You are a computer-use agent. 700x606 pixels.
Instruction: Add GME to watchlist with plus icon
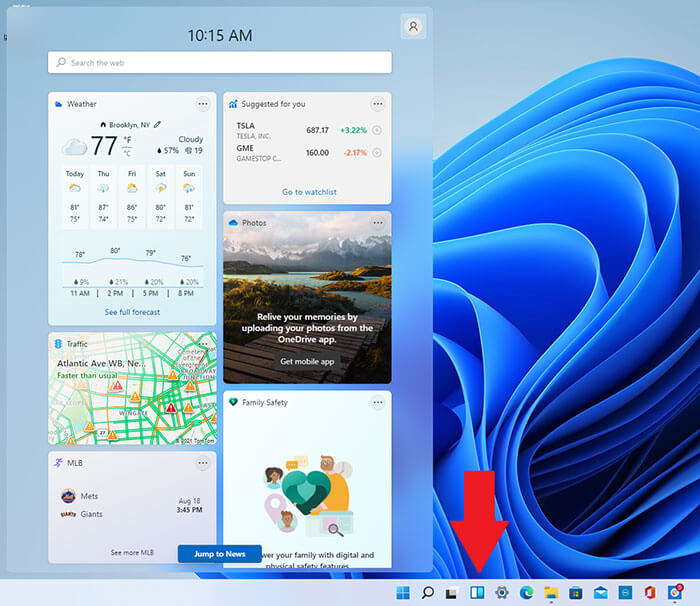pyautogui.click(x=377, y=153)
